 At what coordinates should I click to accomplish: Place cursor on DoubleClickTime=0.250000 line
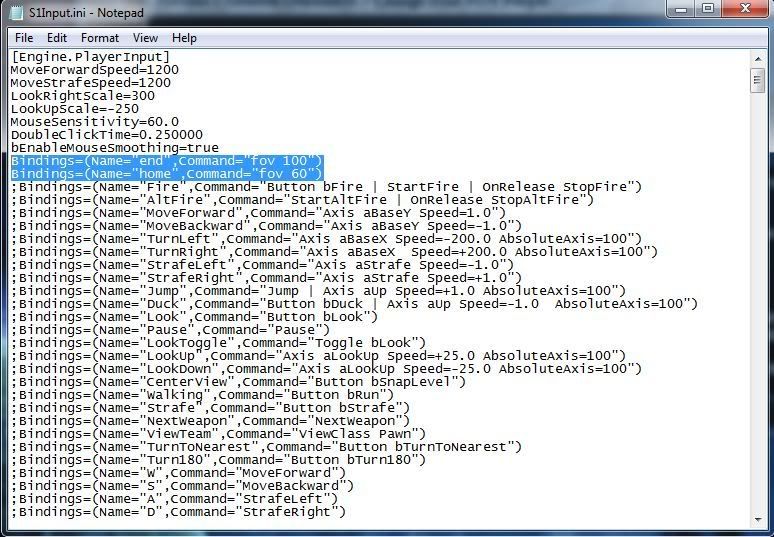tap(106, 134)
